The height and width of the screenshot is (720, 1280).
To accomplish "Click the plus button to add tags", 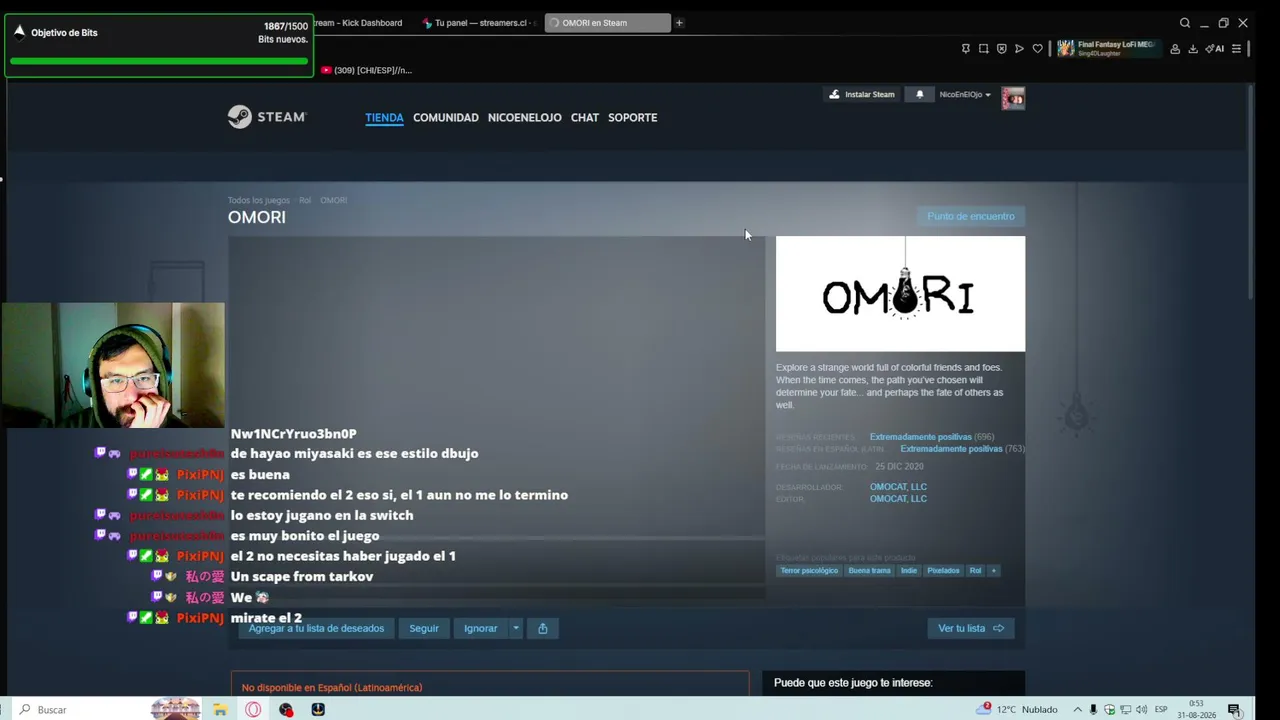I will (x=993, y=571).
